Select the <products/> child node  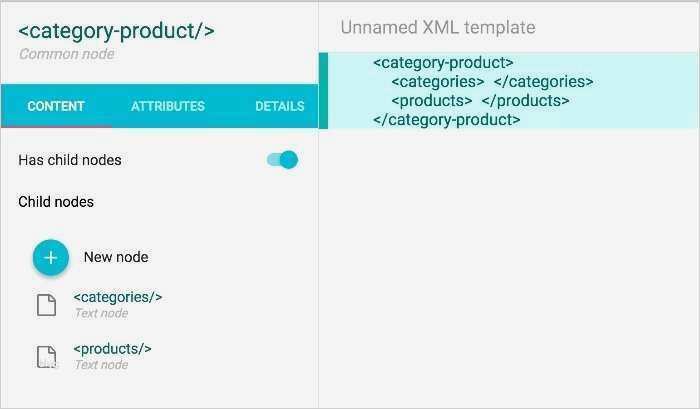[113, 349]
